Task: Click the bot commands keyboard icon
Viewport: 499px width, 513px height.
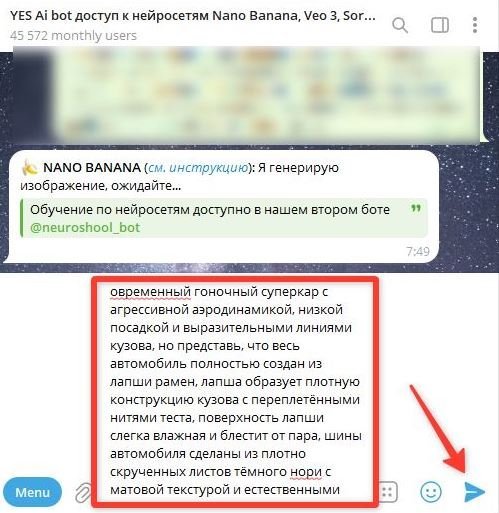Action: [388, 492]
